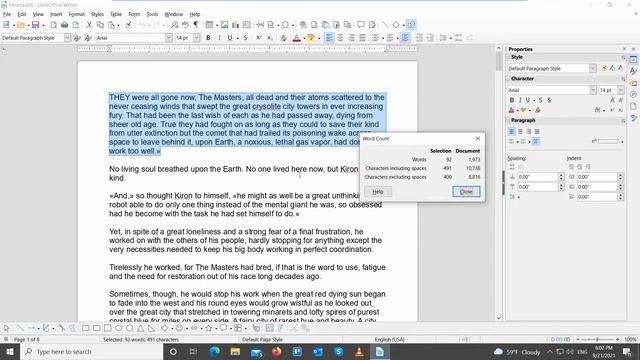Move the status bar zoom slider
Image resolution: width=640 pixels, height=360 pixels.
(597, 339)
